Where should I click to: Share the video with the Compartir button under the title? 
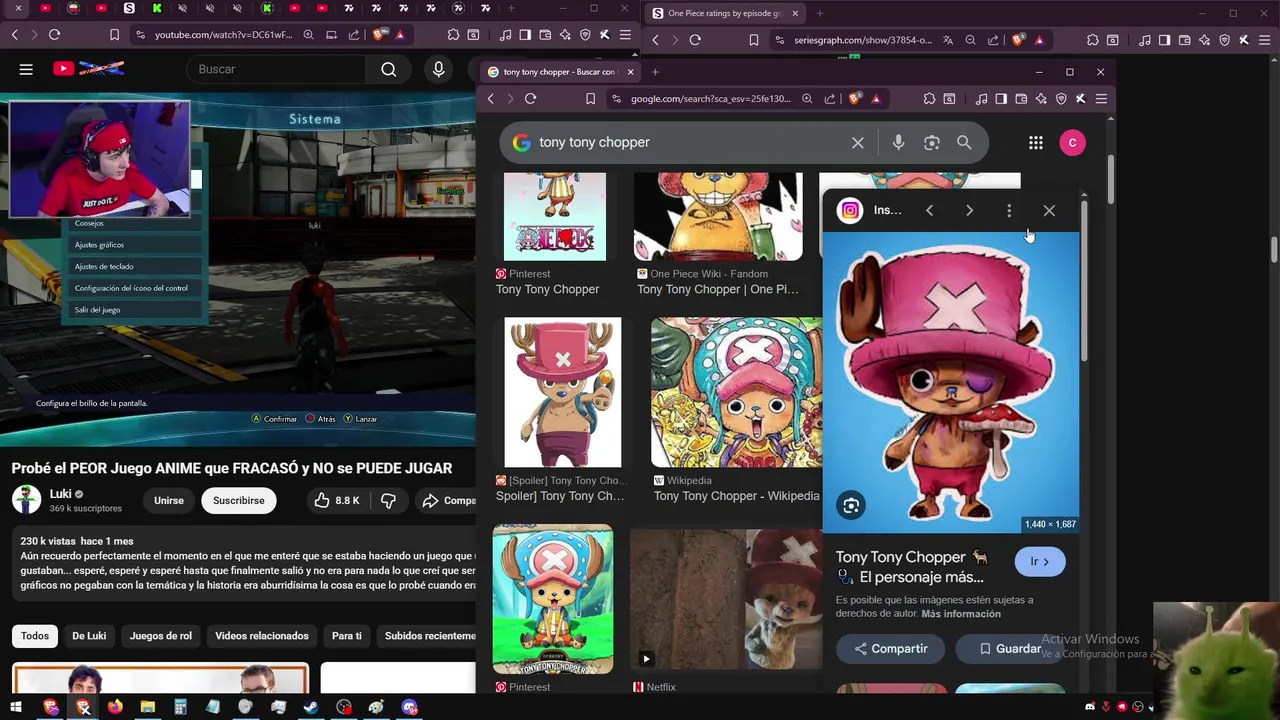447,500
